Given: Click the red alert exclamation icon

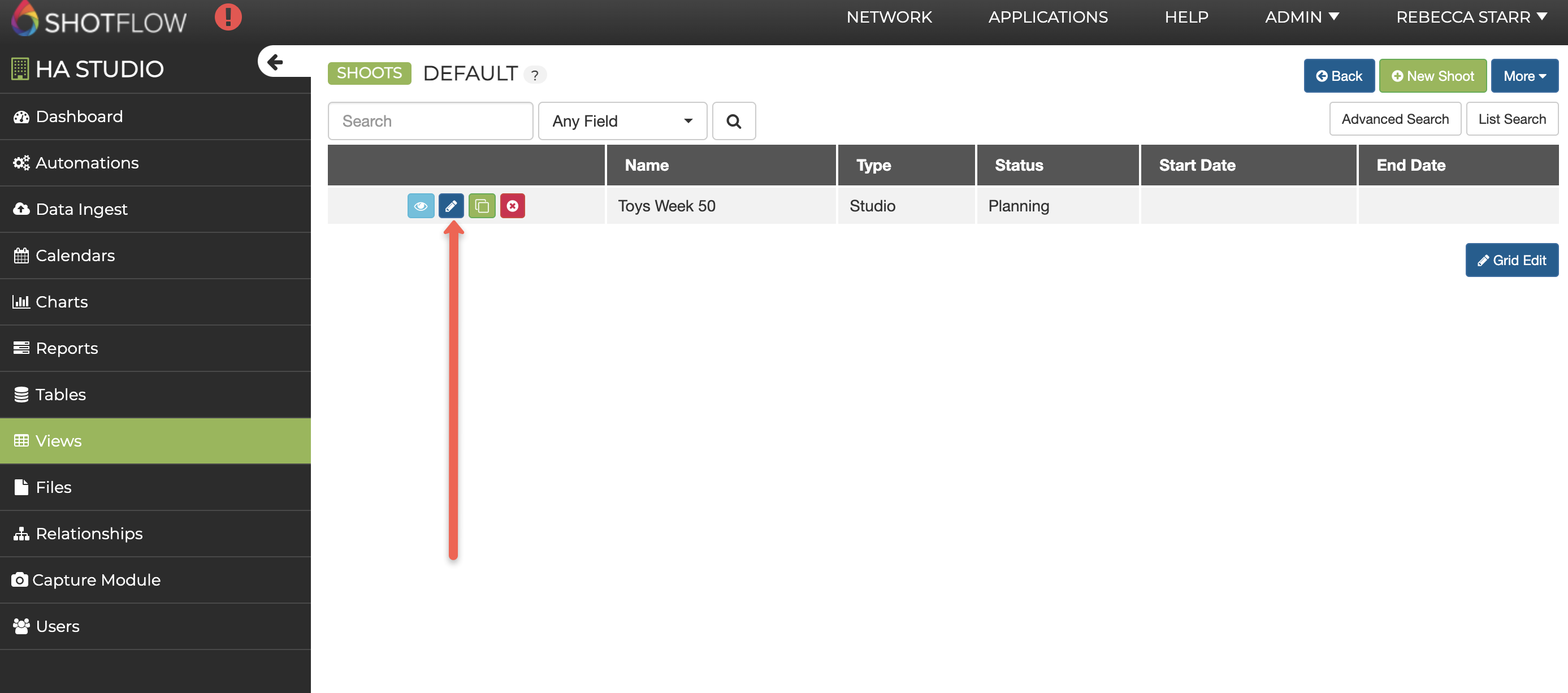Looking at the screenshot, I should 228,16.
